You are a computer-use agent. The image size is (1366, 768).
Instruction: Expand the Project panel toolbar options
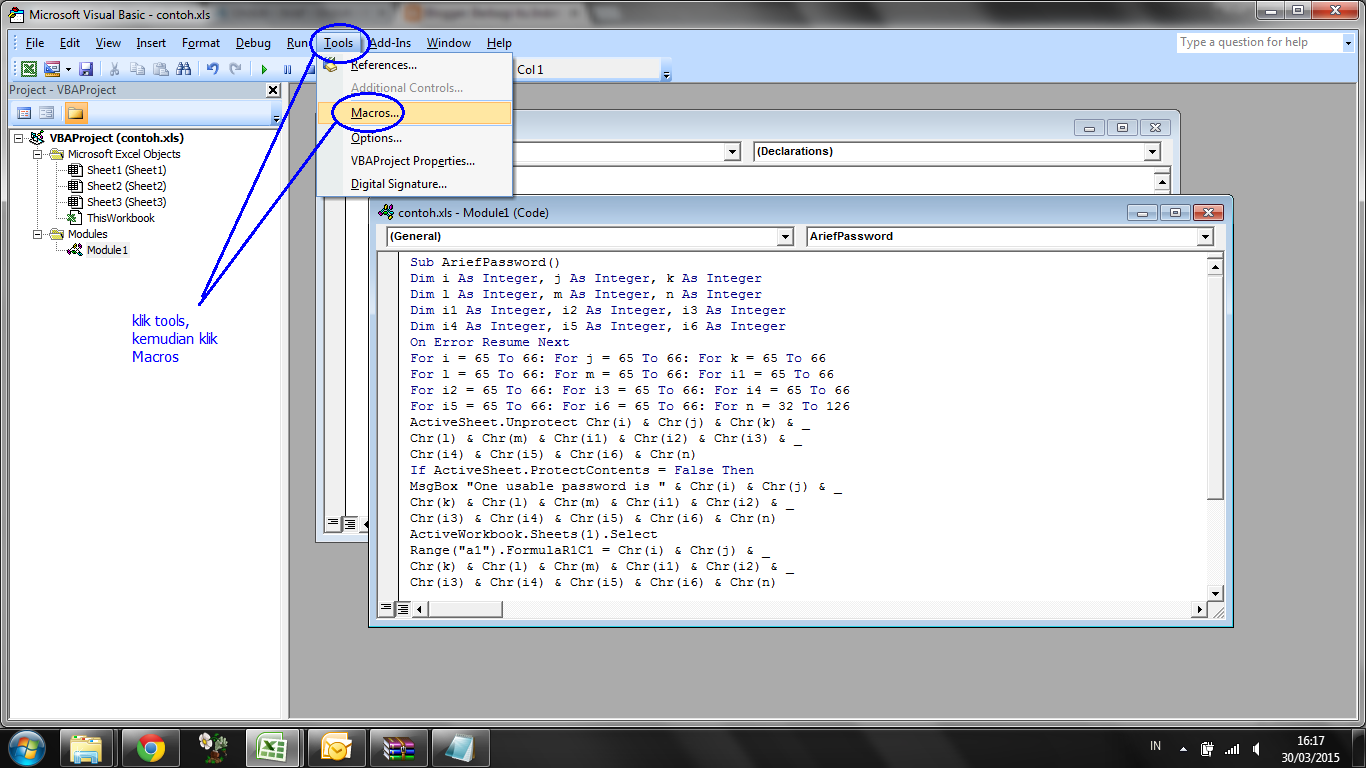(276, 116)
